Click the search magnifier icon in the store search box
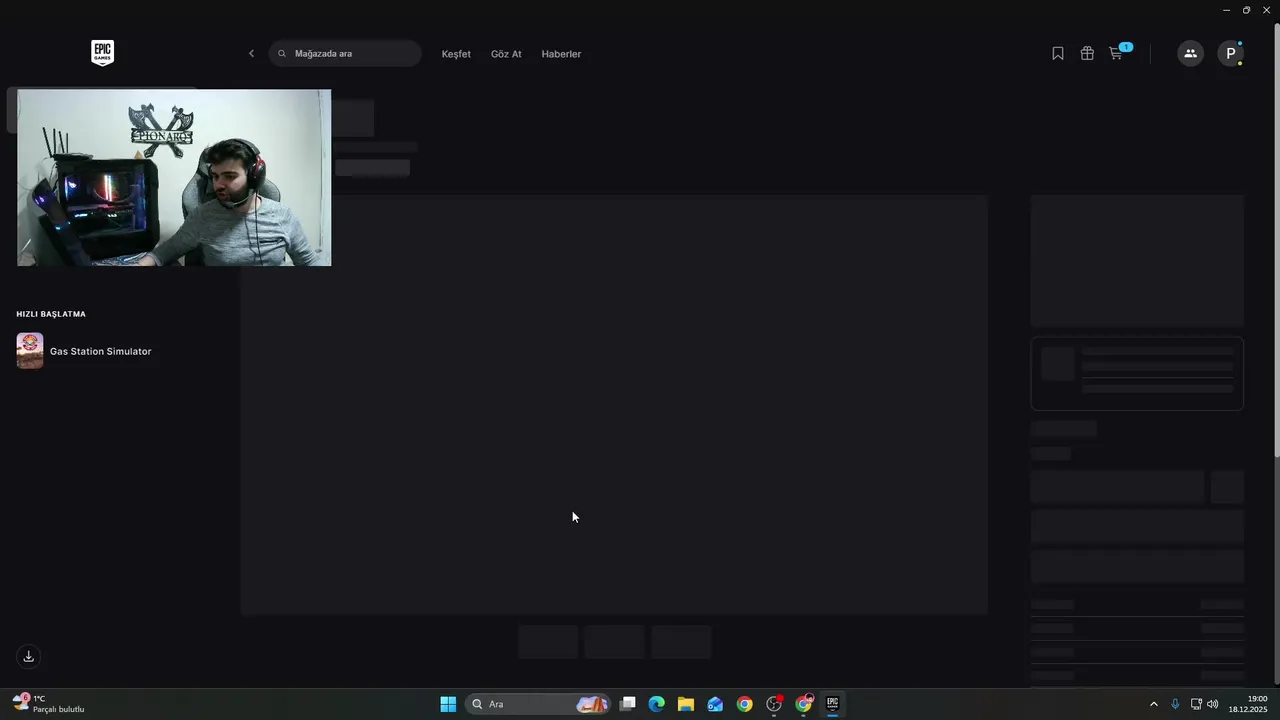 tap(282, 54)
